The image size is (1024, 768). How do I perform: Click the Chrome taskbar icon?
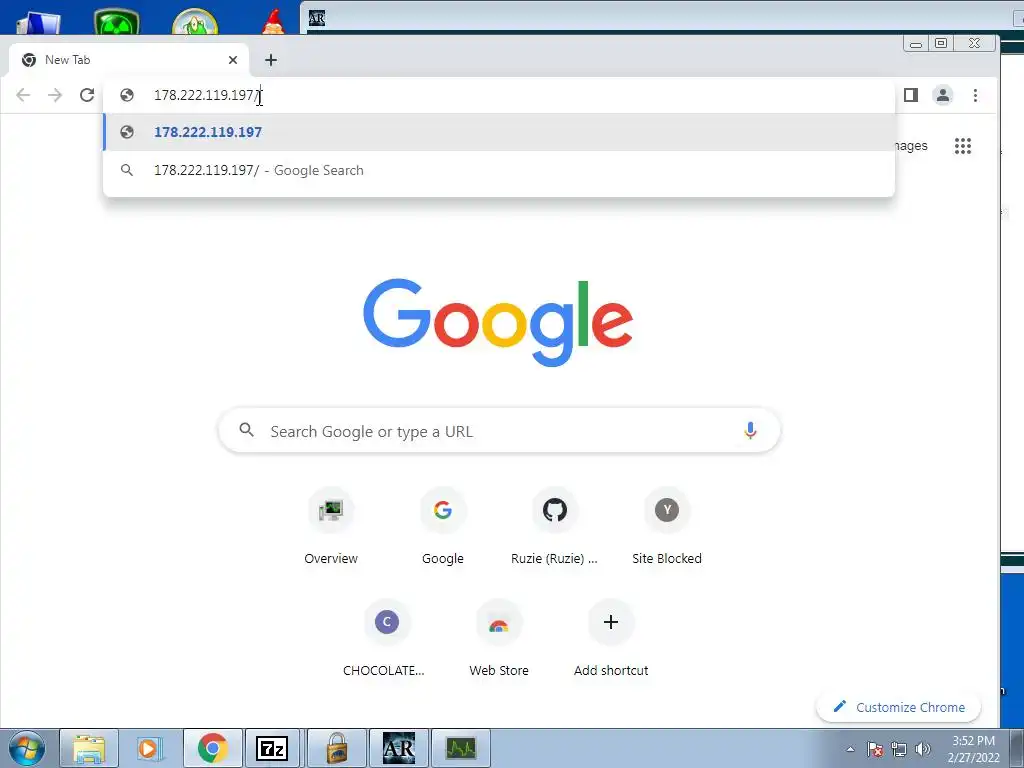pos(212,748)
